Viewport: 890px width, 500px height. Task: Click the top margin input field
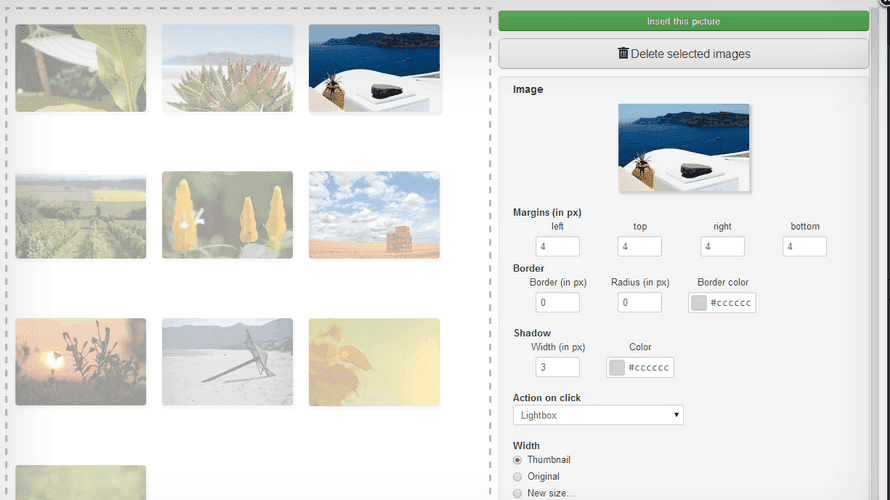click(x=639, y=246)
